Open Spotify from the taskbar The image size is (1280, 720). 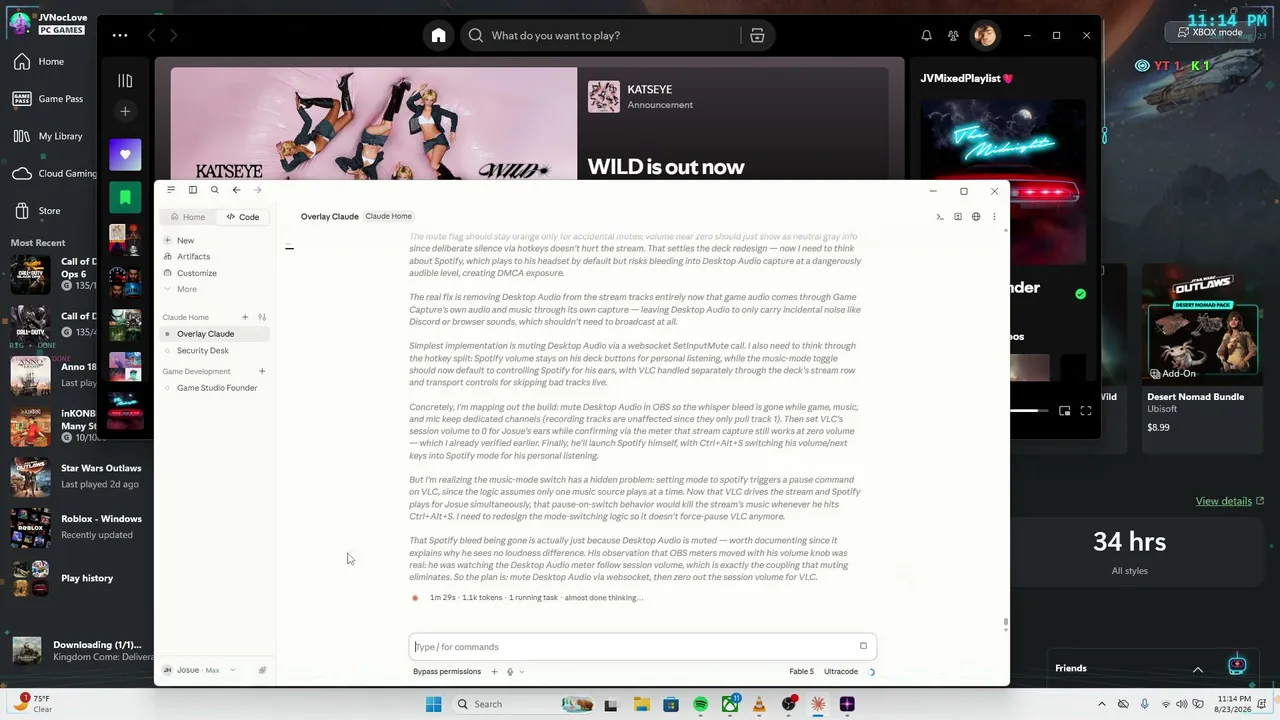700,704
